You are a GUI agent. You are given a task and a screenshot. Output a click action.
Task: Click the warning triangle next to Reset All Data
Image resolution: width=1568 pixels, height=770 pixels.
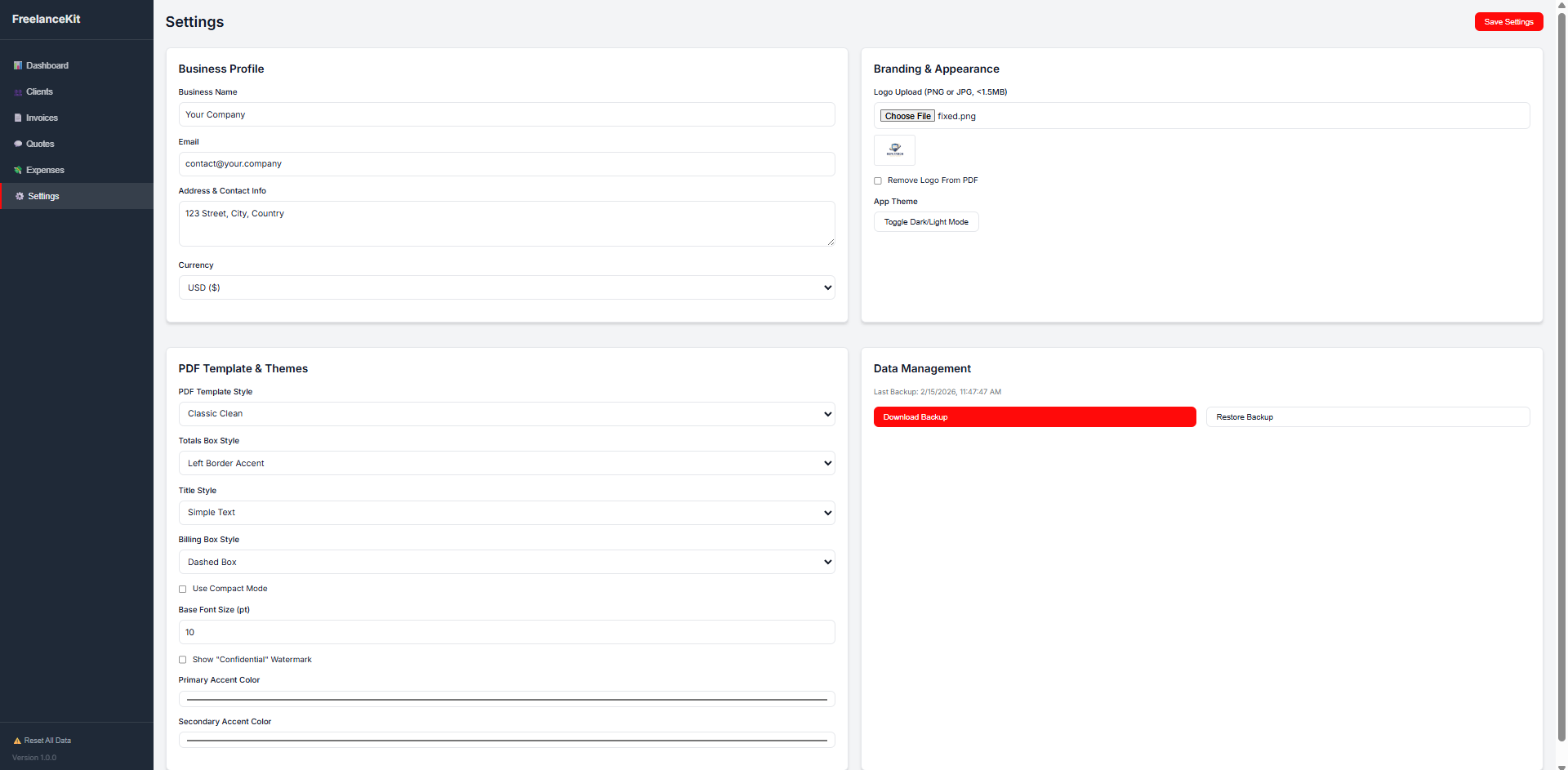(x=18, y=740)
